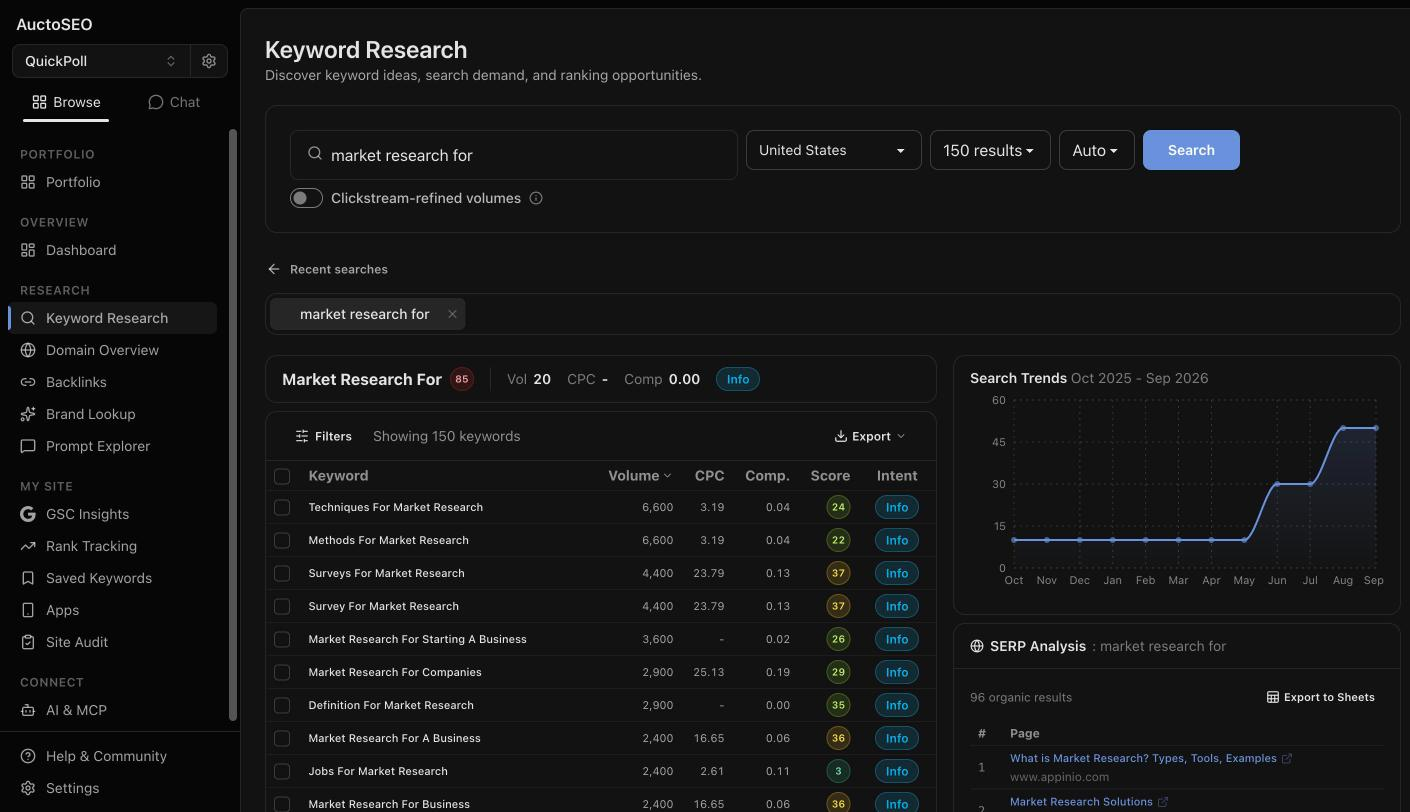The image size is (1410, 812).
Task: Select all keywords with header checkbox
Action: 282,476
